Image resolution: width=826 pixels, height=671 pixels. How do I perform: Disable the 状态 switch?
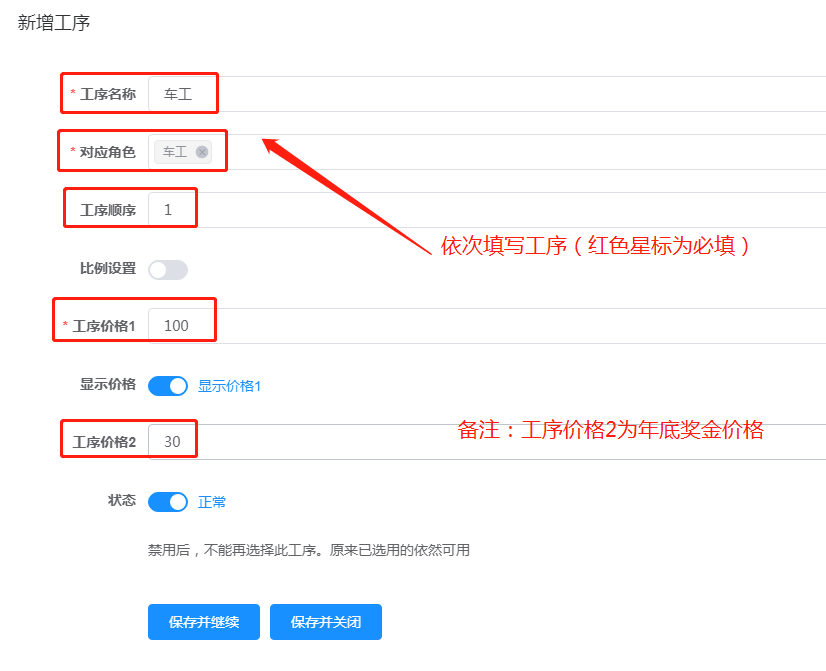pyautogui.click(x=167, y=501)
